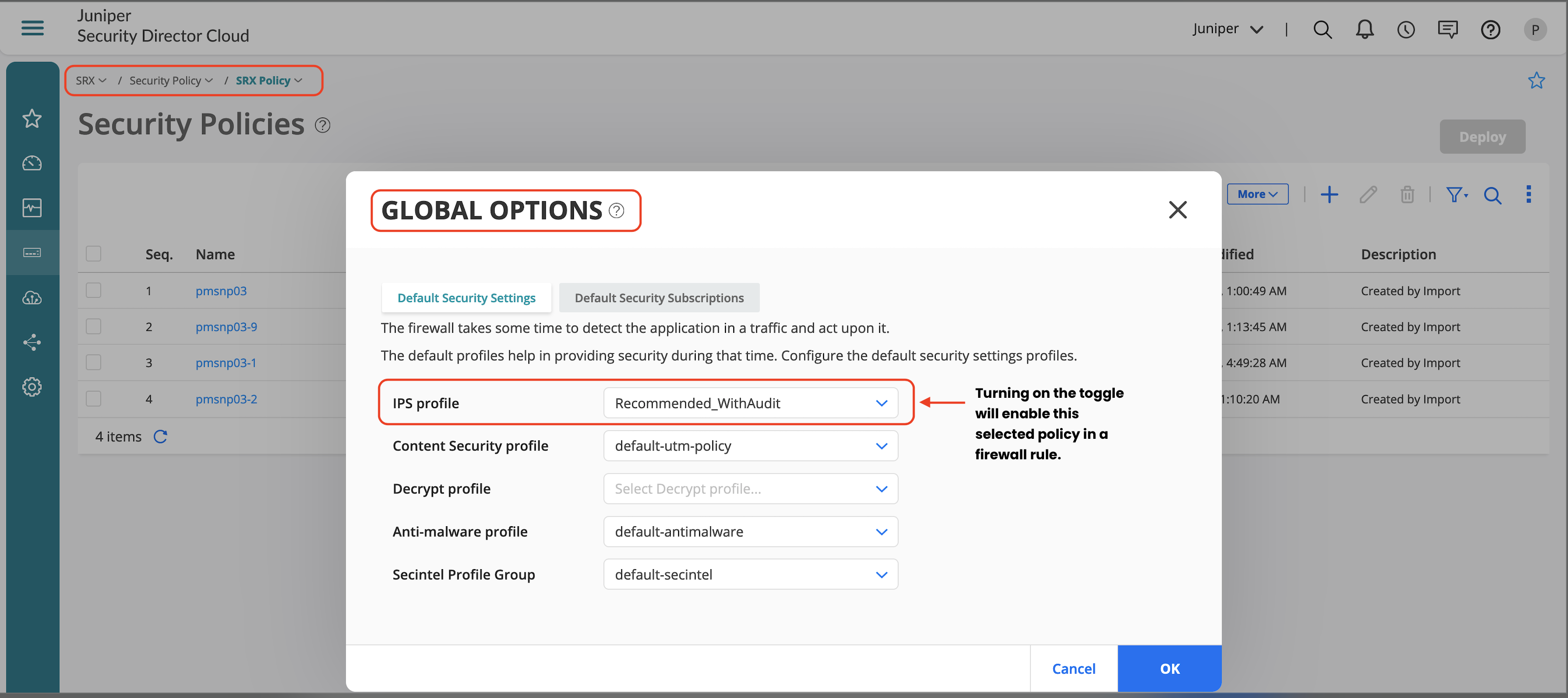The image size is (1568, 698).
Task: Refresh the 4 items list
Action: pyautogui.click(x=160, y=437)
